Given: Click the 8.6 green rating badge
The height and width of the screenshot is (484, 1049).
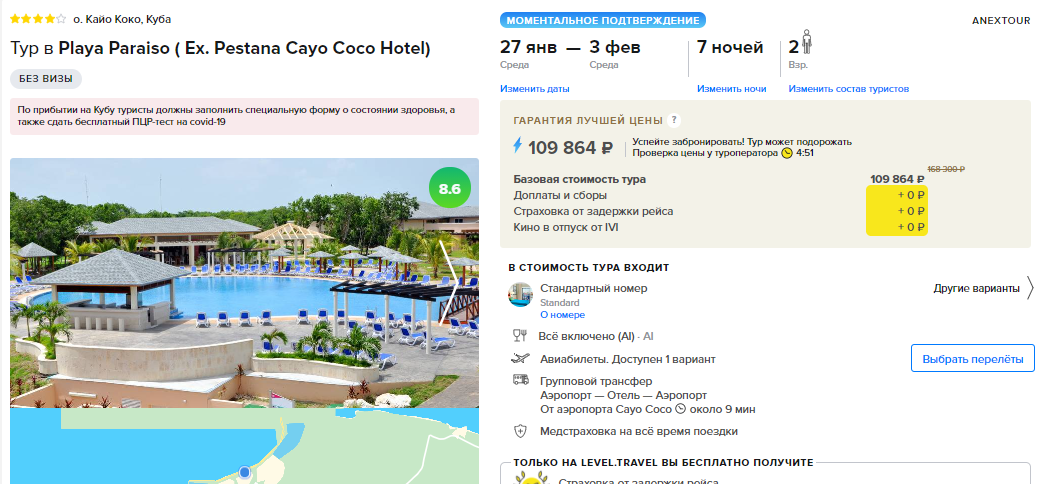Looking at the screenshot, I should [x=450, y=189].
